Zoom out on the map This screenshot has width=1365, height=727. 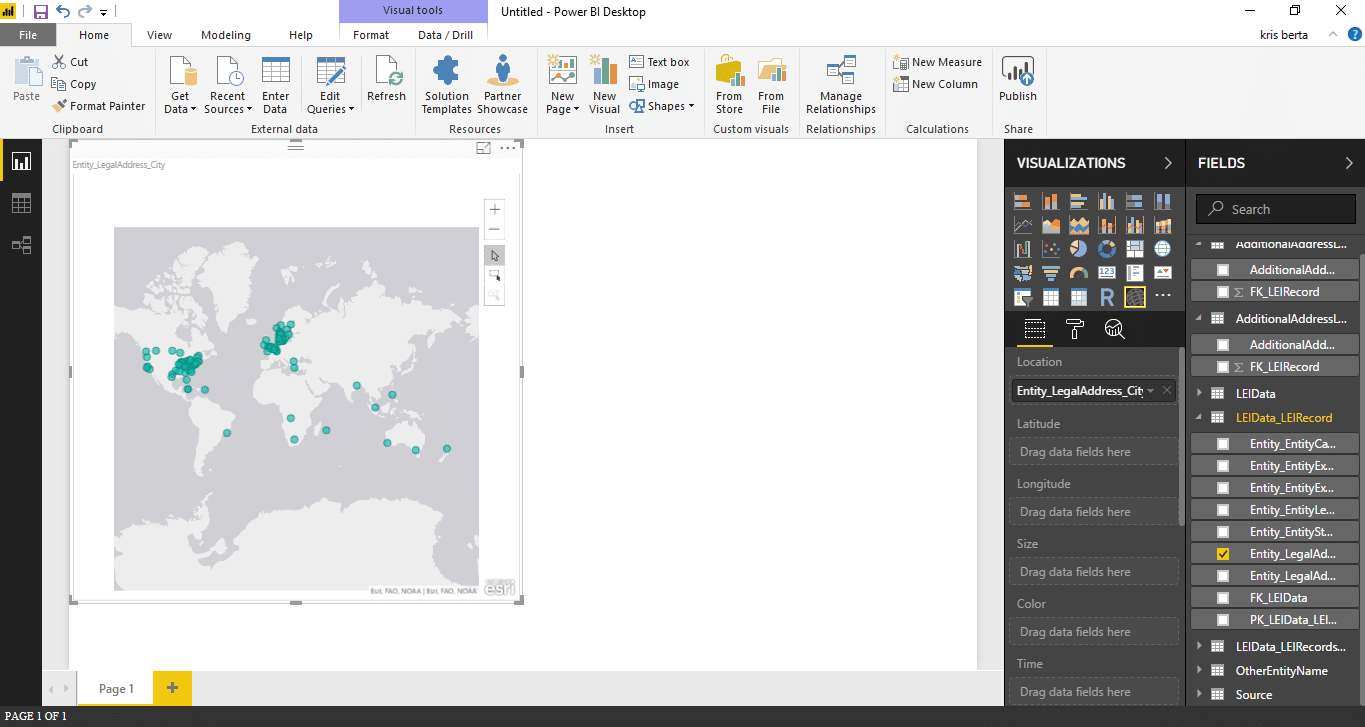pyautogui.click(x=494, y=229)
